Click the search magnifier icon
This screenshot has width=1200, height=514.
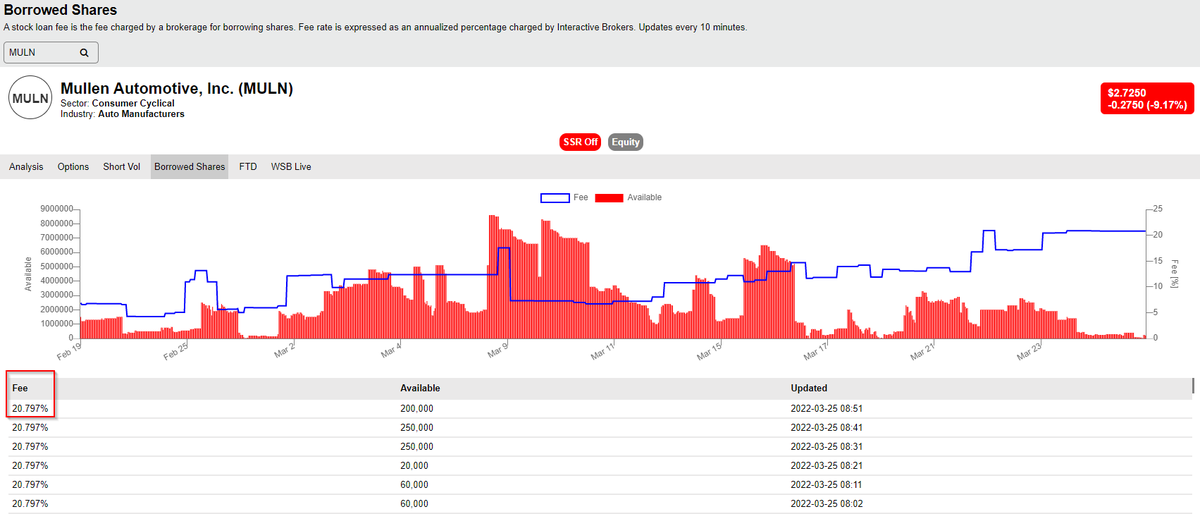click(84, 52)
